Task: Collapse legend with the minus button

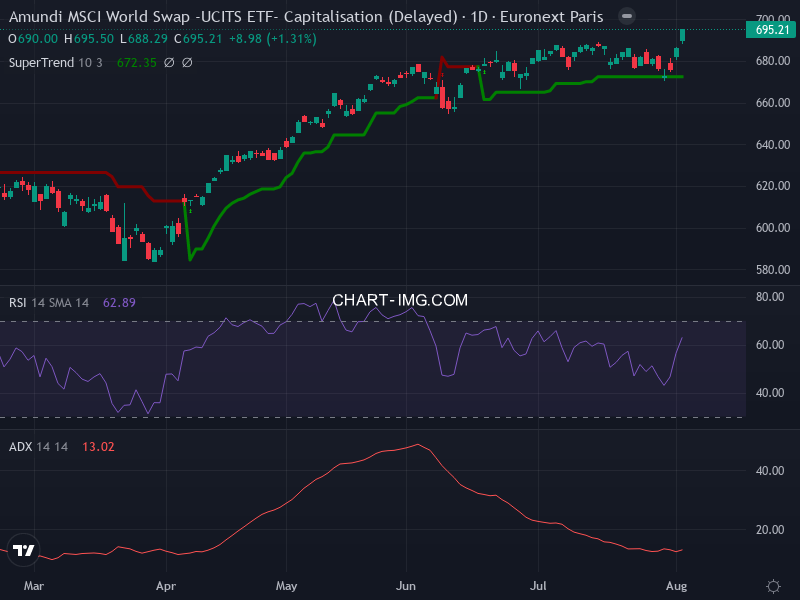Action: pyautogui.click(x=627, y=16)
